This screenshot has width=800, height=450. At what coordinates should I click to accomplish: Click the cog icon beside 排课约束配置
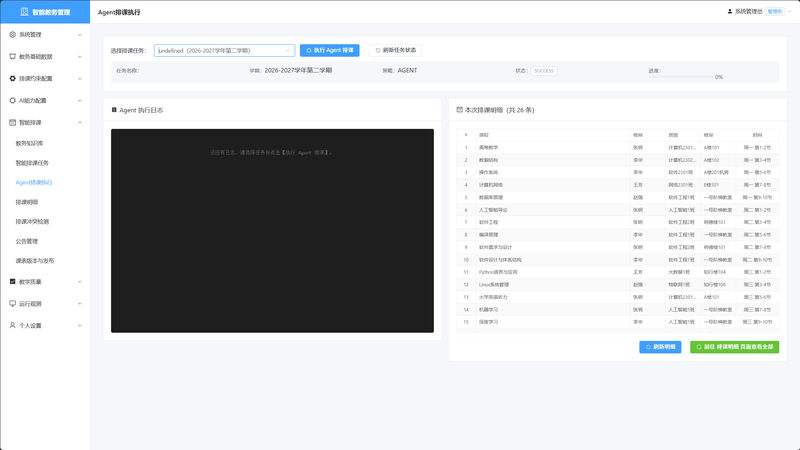pos(12,79)
